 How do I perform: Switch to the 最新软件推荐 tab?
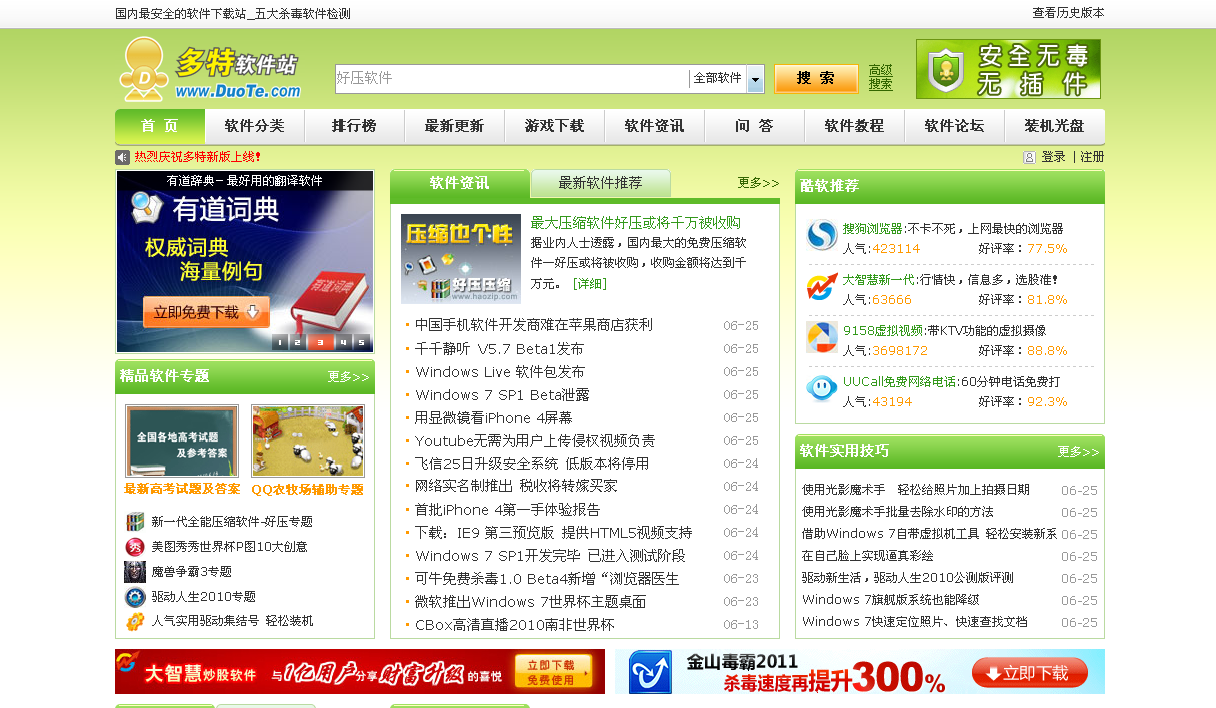point(600,184)
